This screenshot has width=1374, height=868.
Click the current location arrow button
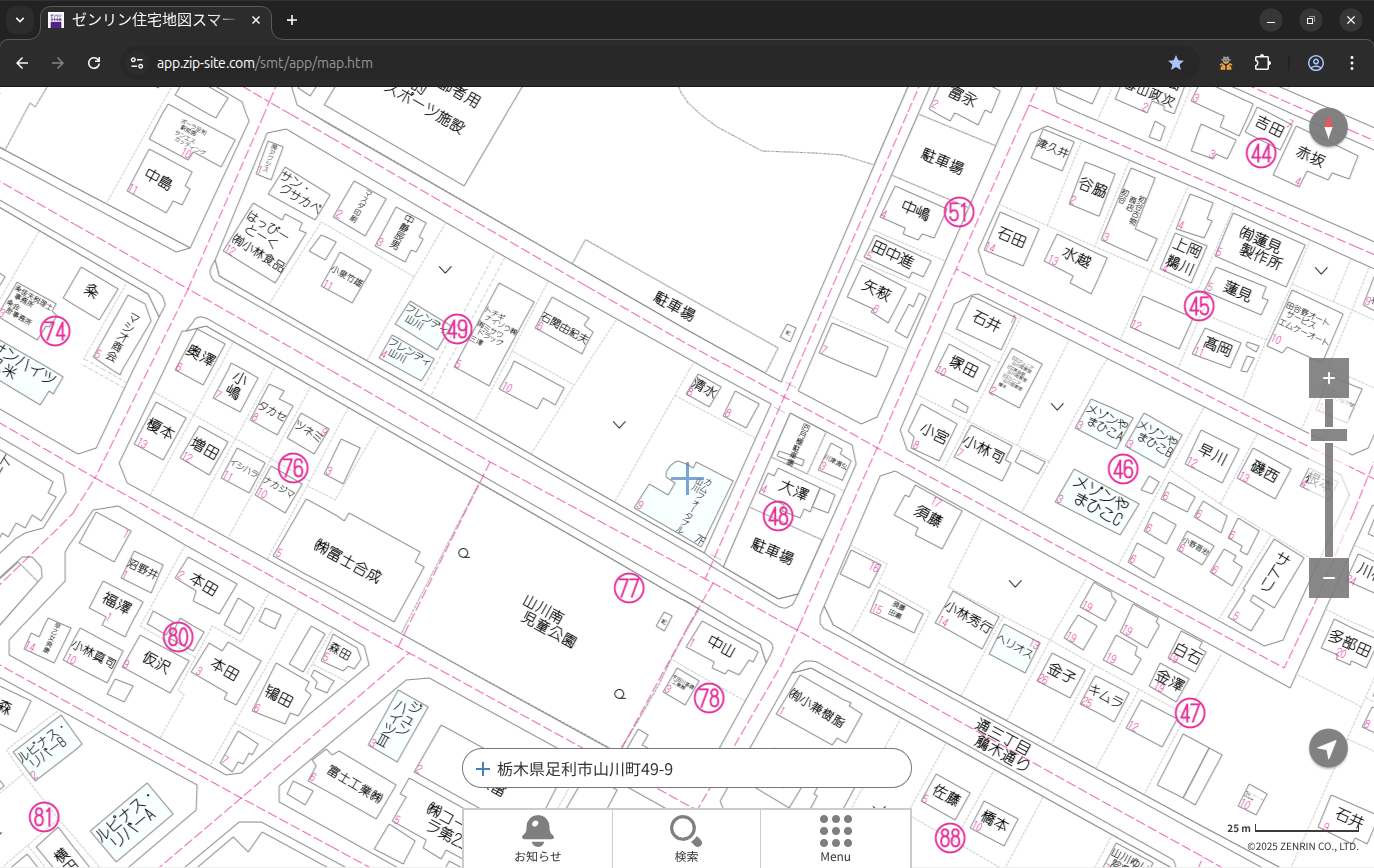pos(1328,748)
